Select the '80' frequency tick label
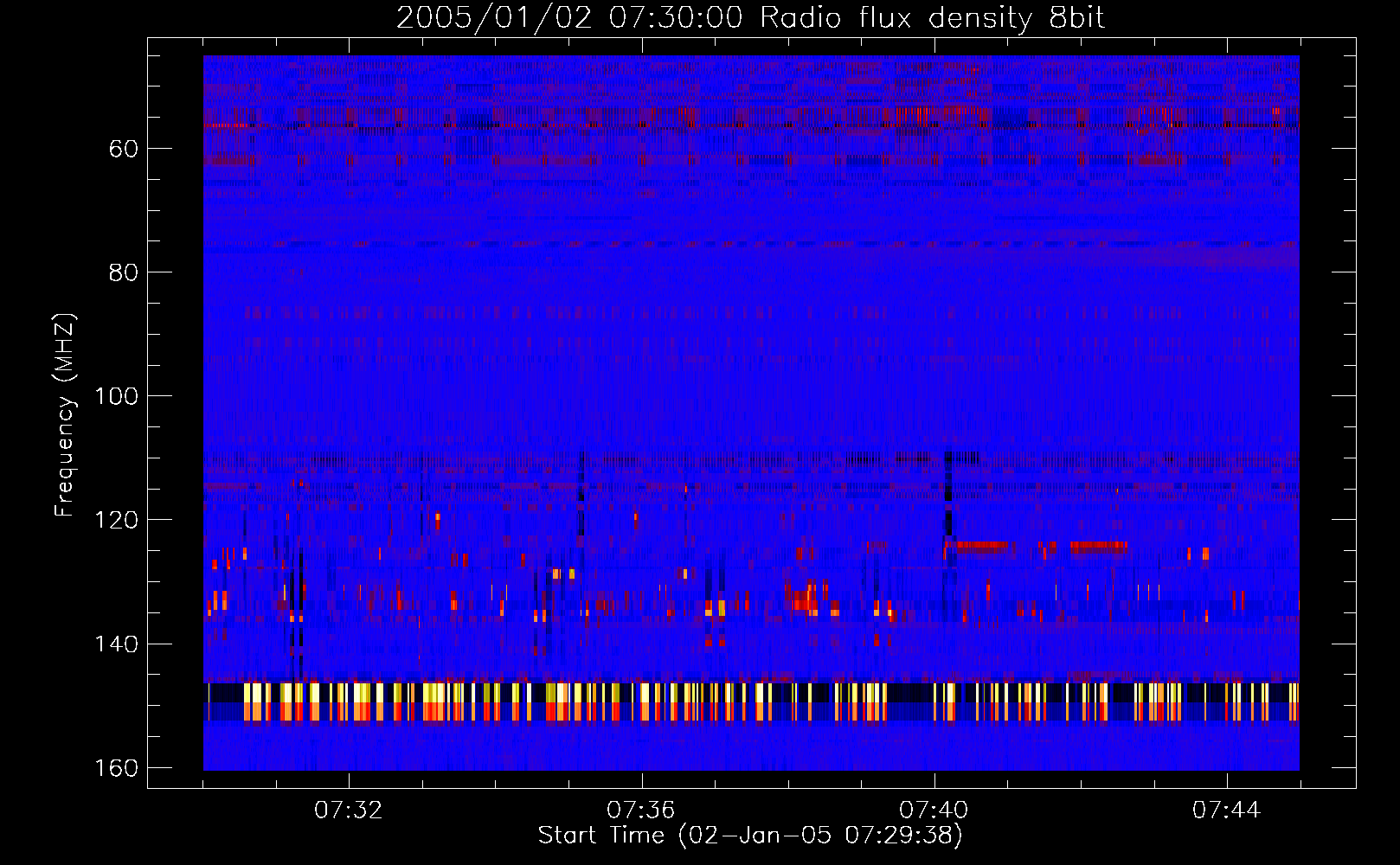1400x865 pixels. pyautogui.click(x=124, y=272)
